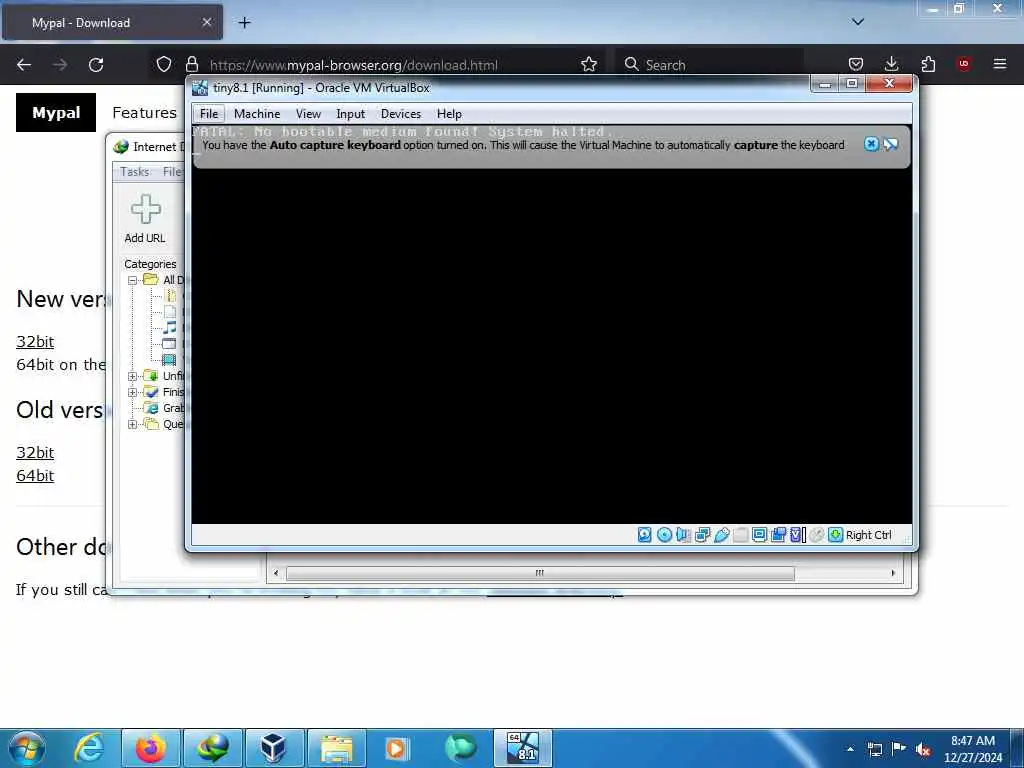Go back in the browser
This screenshot has width=1024, height=768.
24,65
